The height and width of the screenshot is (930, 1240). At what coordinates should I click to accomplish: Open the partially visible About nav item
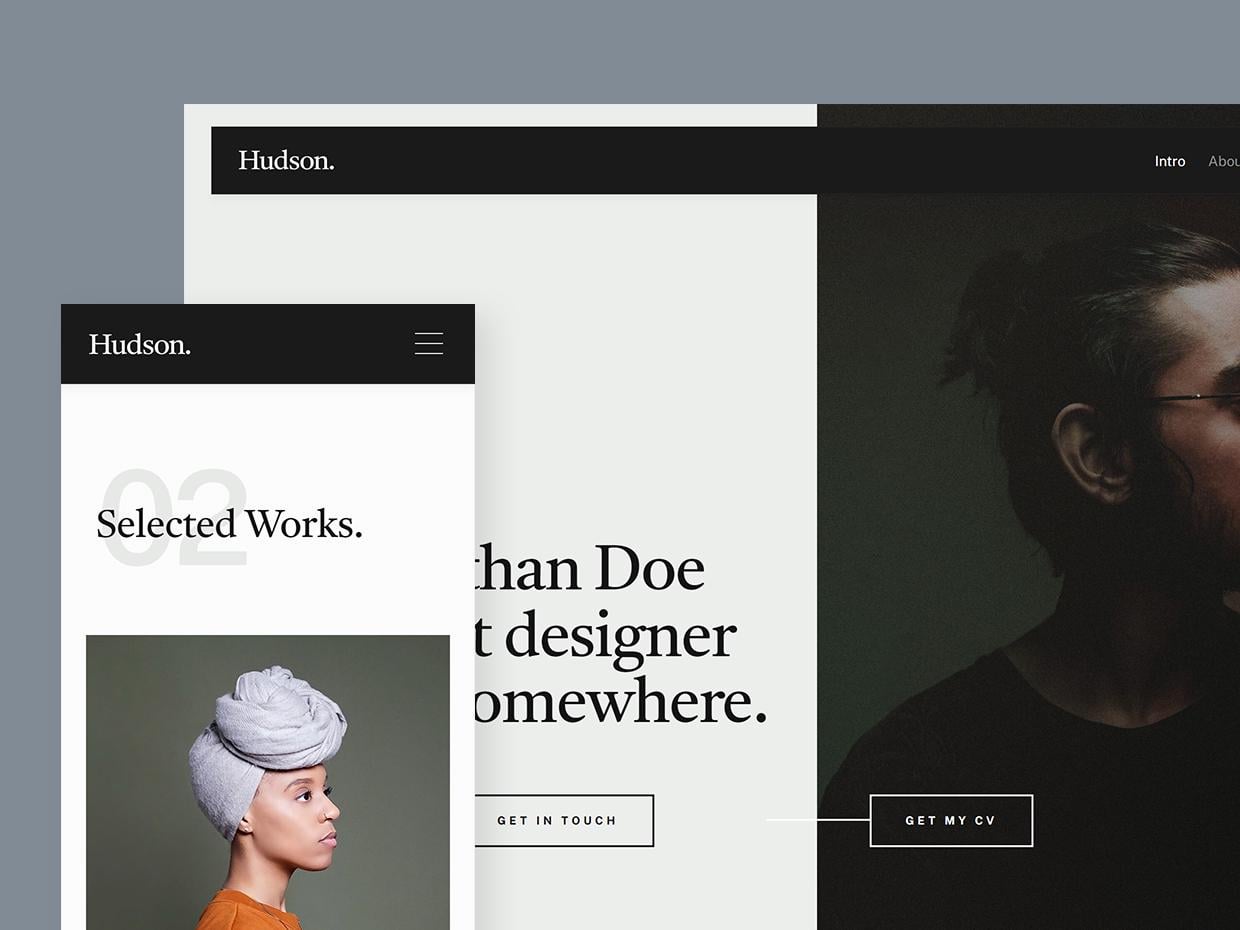coord(1224,161)
